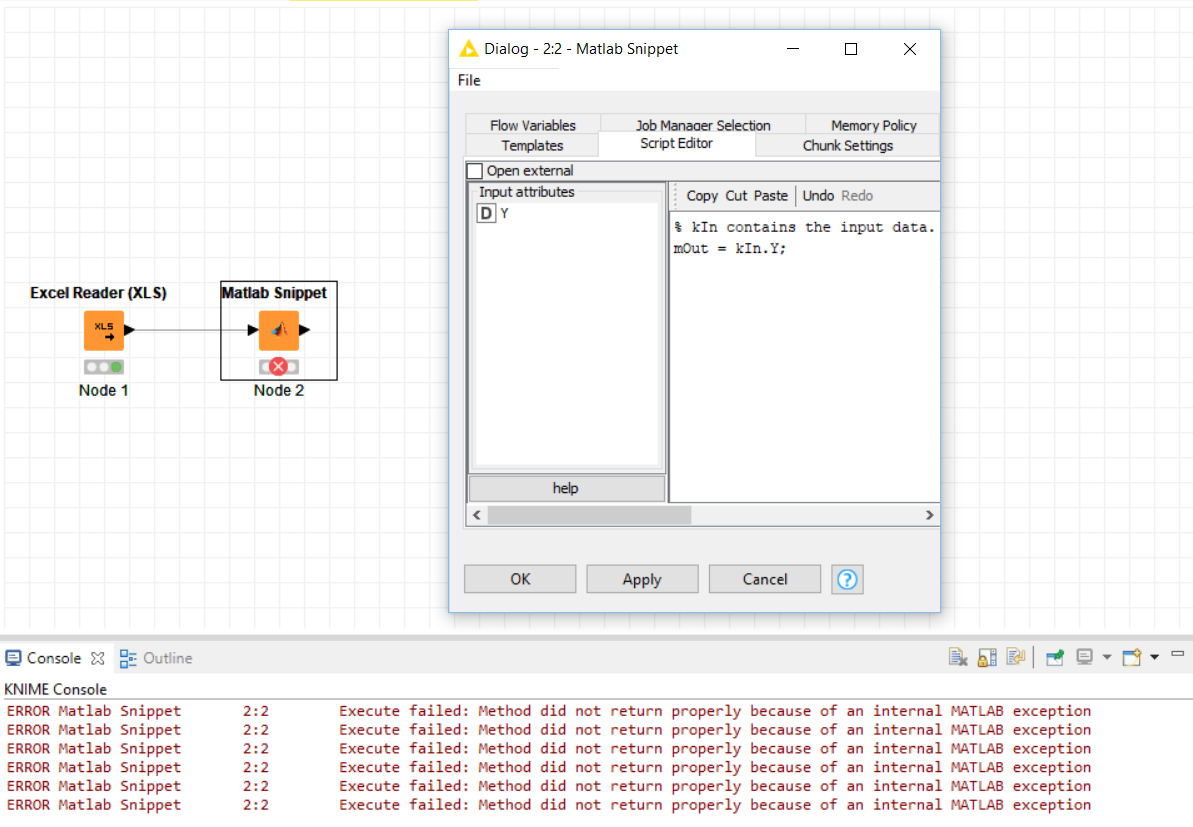Viewport: 1193px width, 827px height.
Task: Select the Script Editor tab
Action: [676, 144]
